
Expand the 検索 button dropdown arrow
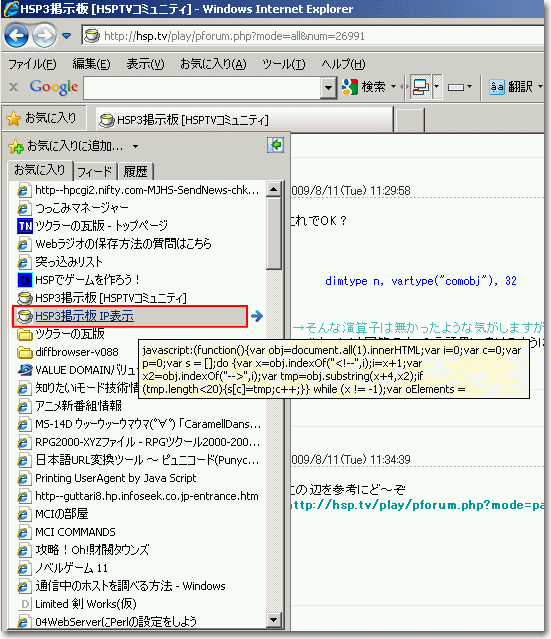pyautogui.click(x=393, y=87)
